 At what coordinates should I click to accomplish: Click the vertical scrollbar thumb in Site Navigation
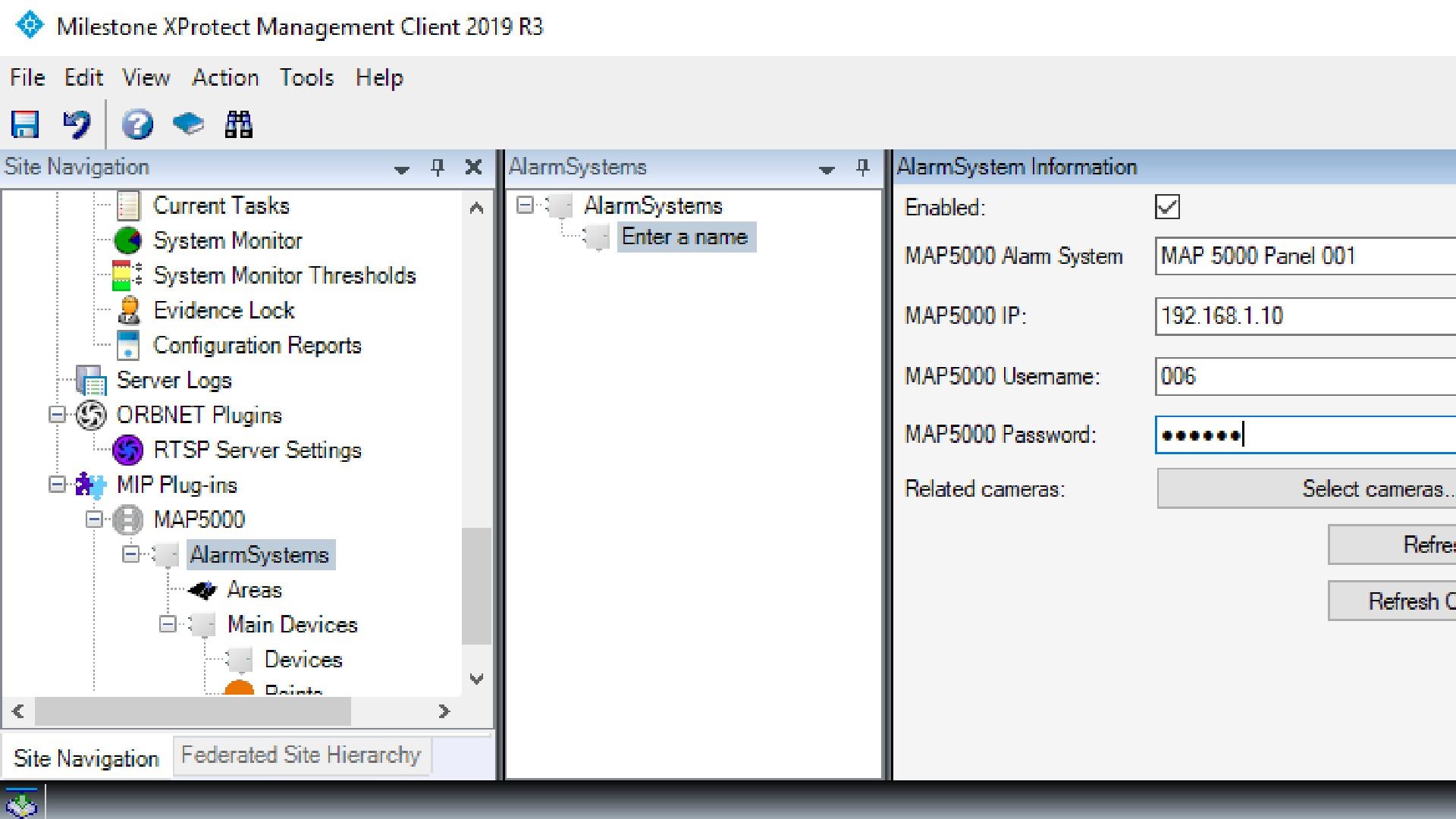(x=476, y=585)
